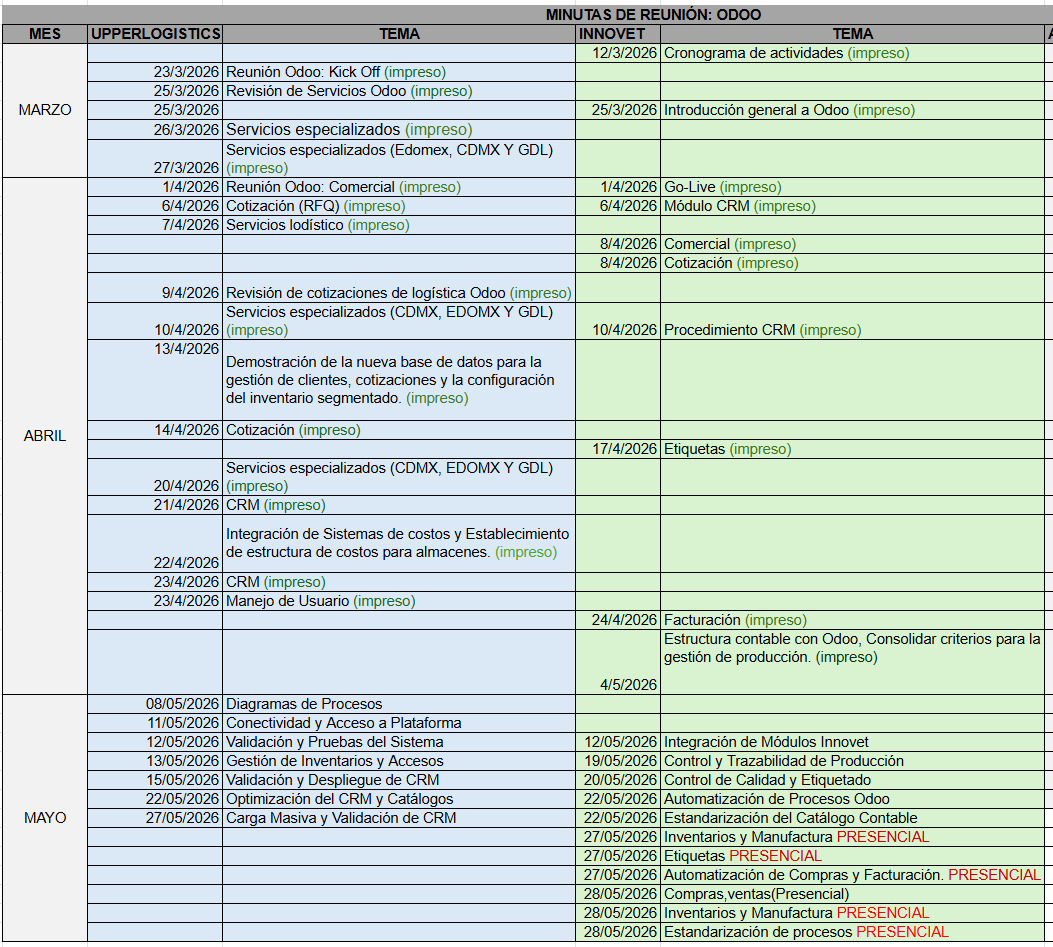Select 'Validación y Despliegue de CRM' cell
The height and width of the screenshot is (947, 1053).
[x=399, y=780]
